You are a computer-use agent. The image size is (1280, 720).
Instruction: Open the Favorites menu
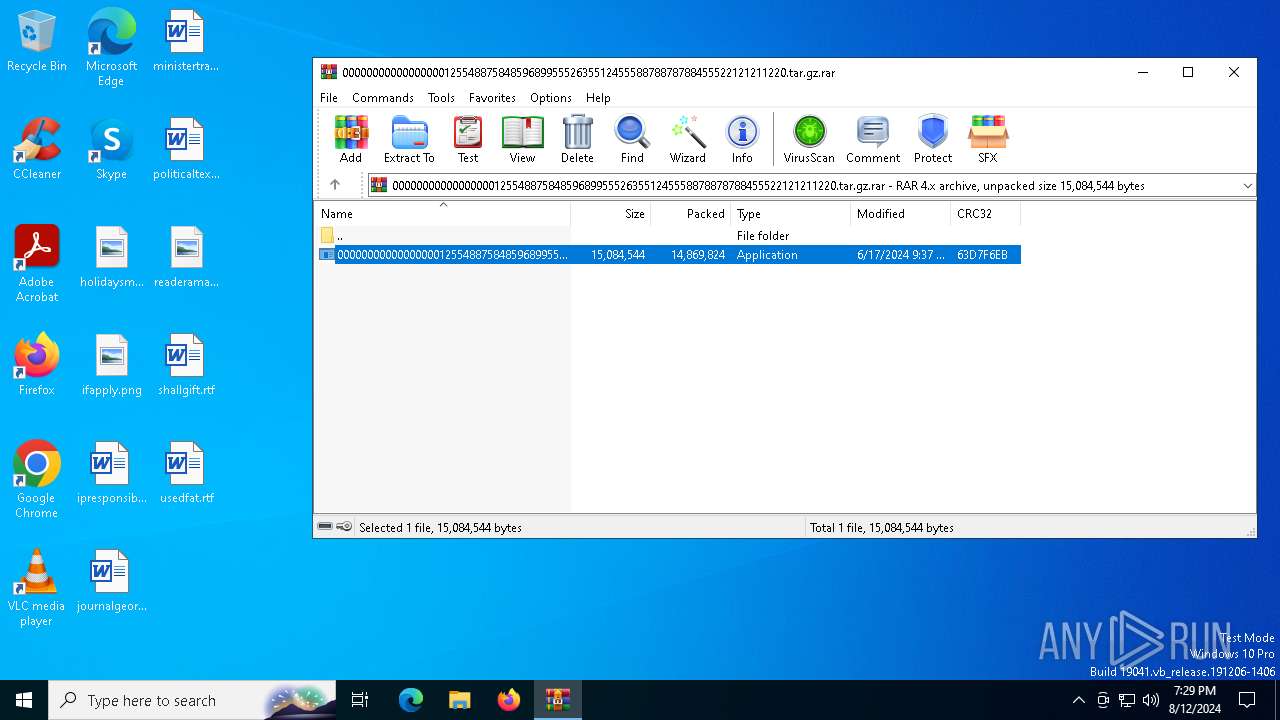pos(492,98)
